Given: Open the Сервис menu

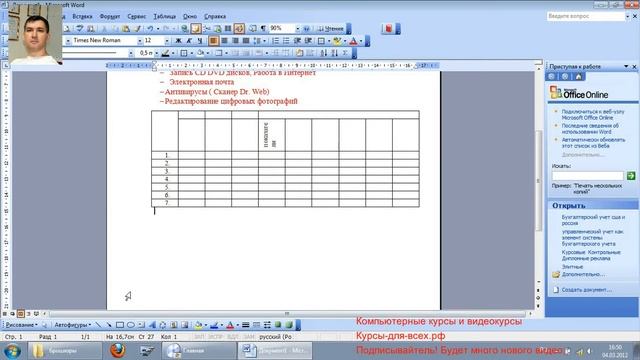Looking at the screenshot, I should [136, 16].
